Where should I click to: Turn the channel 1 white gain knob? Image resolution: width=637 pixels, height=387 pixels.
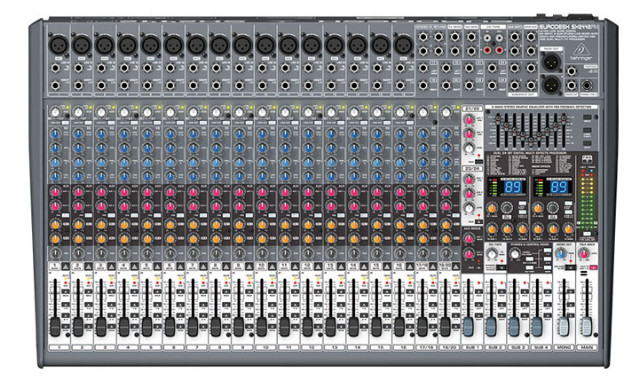[x=55, y=112]
